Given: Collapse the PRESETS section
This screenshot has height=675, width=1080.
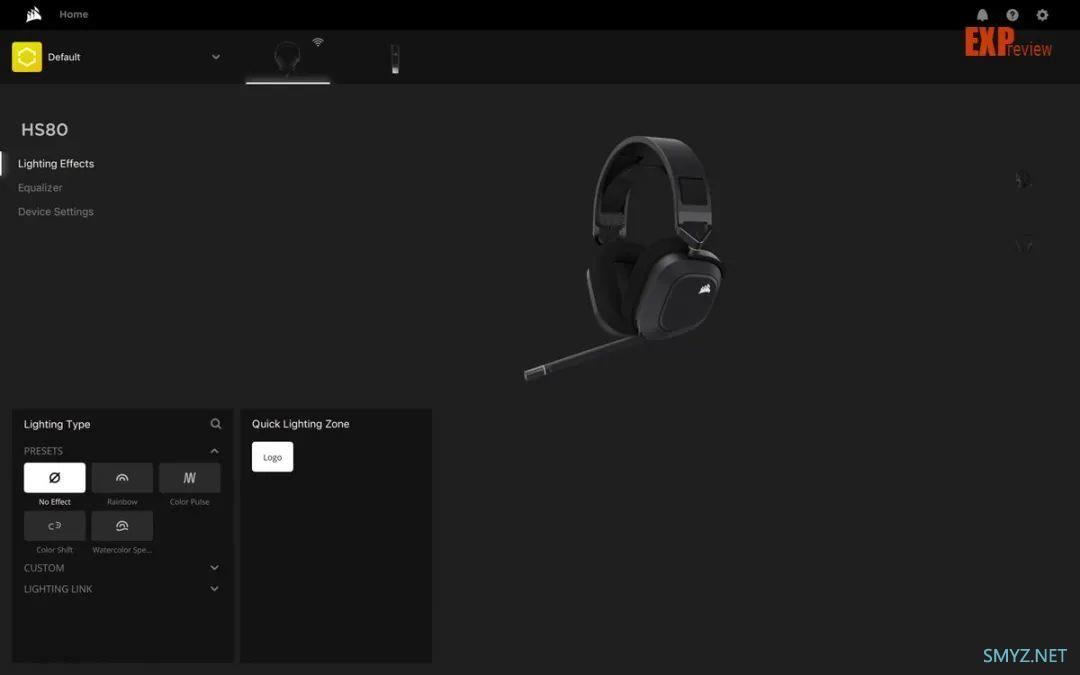Looking at the screenshot, I should coord(214,451).
